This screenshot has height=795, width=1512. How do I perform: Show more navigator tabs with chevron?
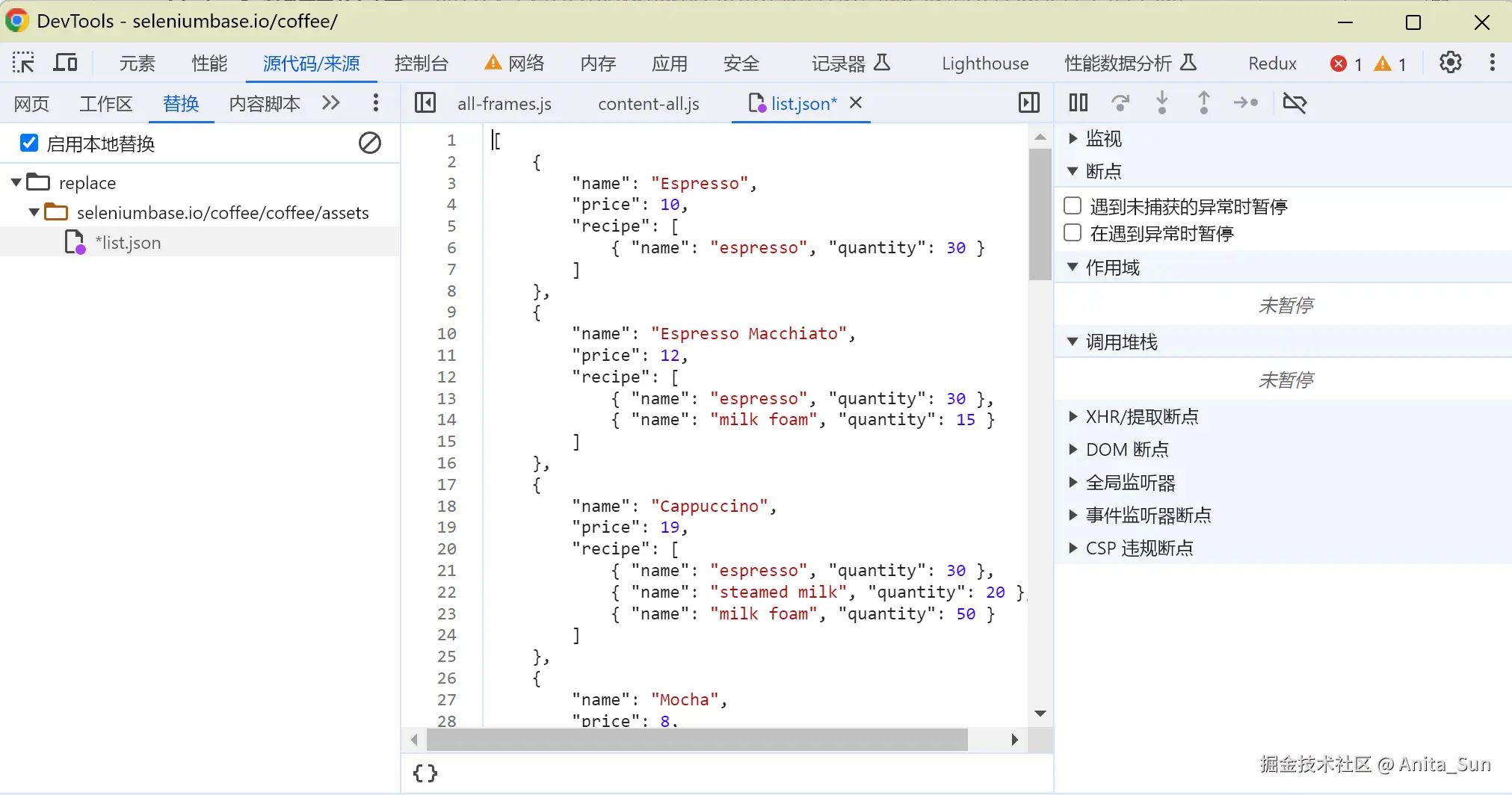tap(331, 103)
